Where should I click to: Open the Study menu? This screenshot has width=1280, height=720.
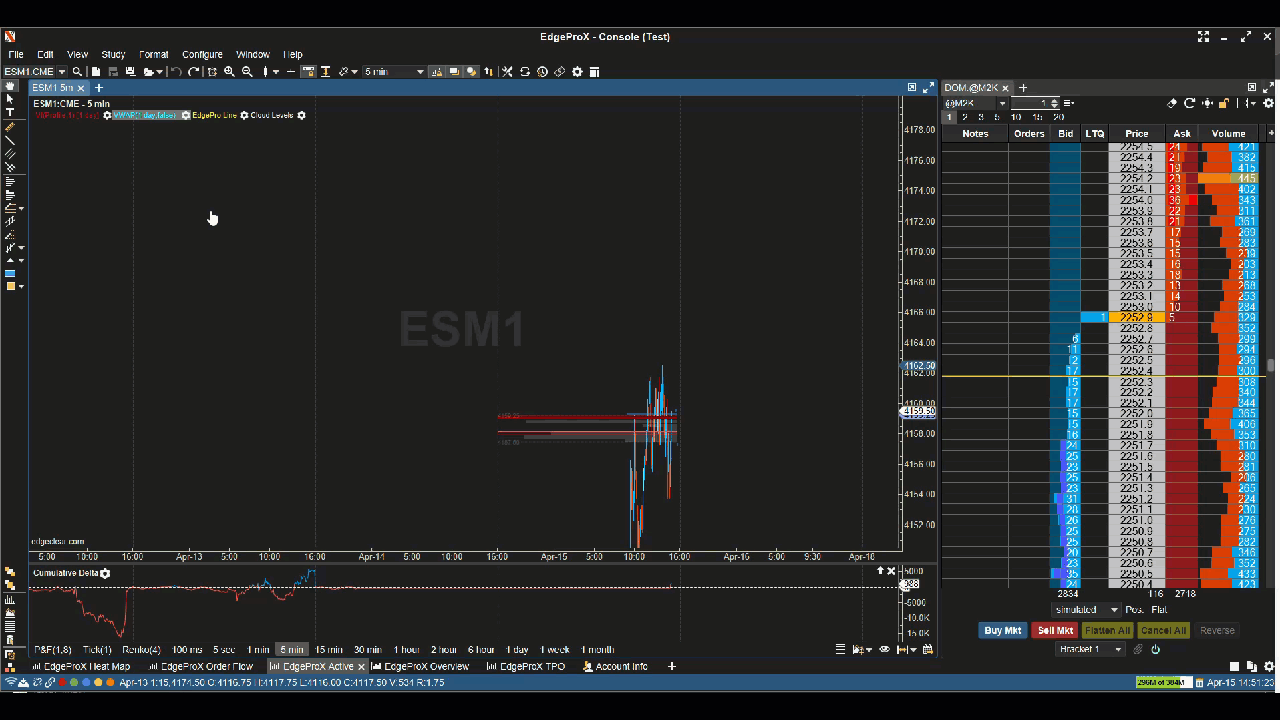coord(113,55)
